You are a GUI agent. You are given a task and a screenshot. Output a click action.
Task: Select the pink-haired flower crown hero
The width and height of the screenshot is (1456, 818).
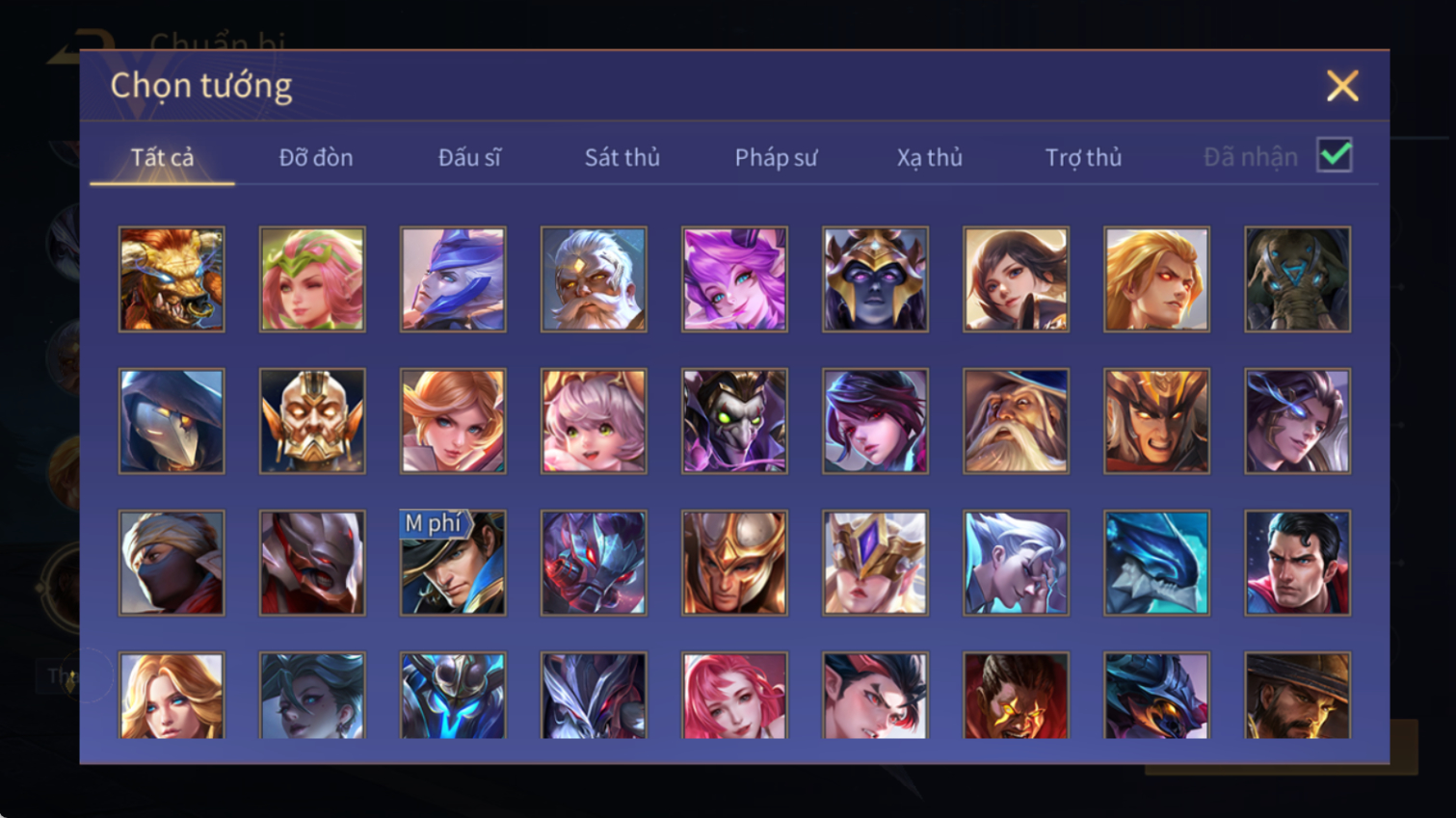pyautogui.click(x=312, y=279)
